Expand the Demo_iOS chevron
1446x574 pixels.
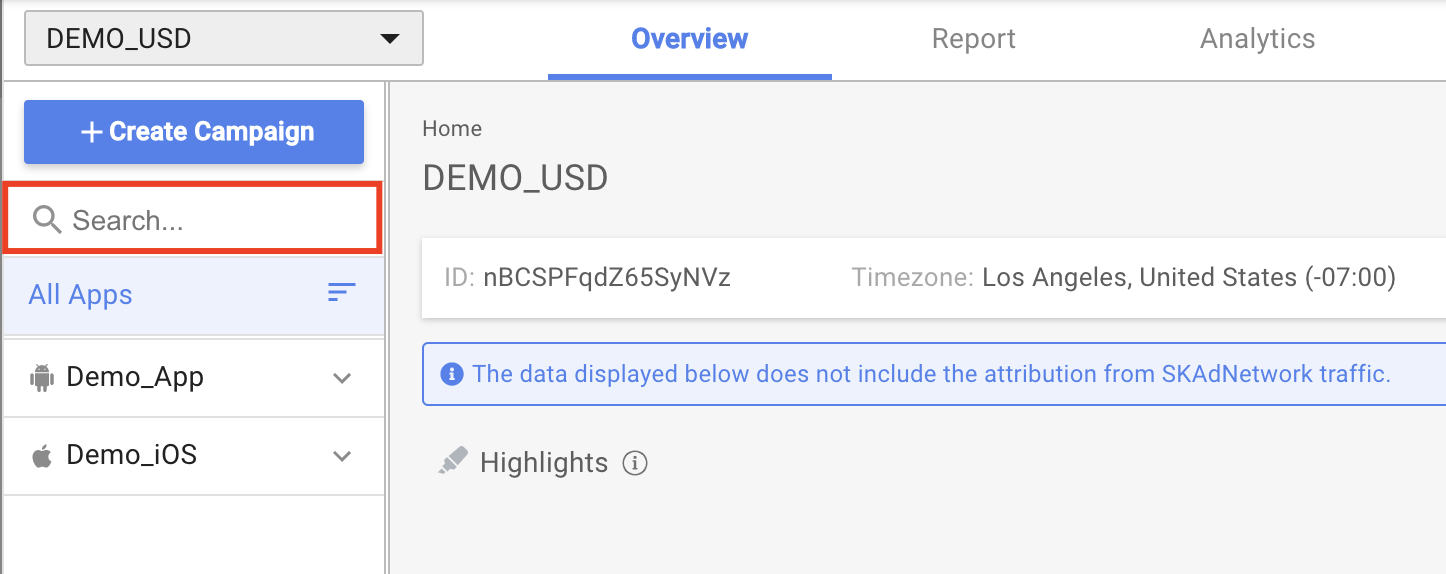(342, 456)
